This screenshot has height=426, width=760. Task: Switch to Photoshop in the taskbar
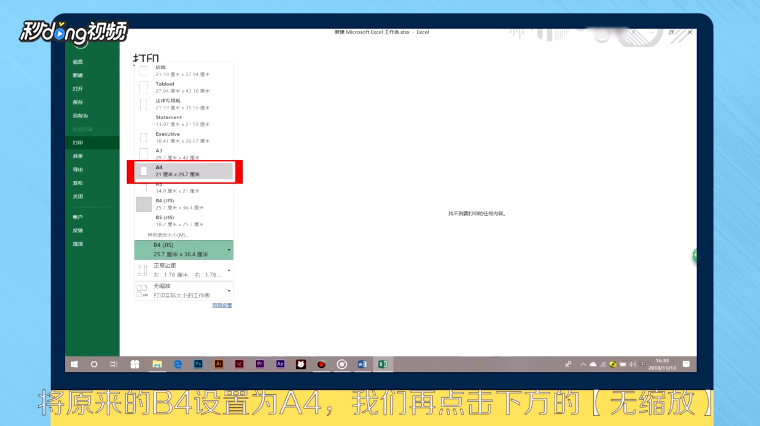click(x=198, y=363)
